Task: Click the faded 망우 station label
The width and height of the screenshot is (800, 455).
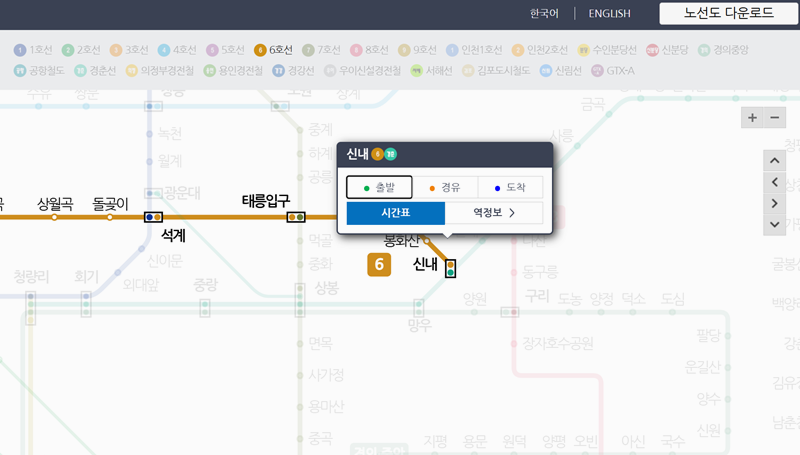Action: pyautogui.click(x=420, y=325)
